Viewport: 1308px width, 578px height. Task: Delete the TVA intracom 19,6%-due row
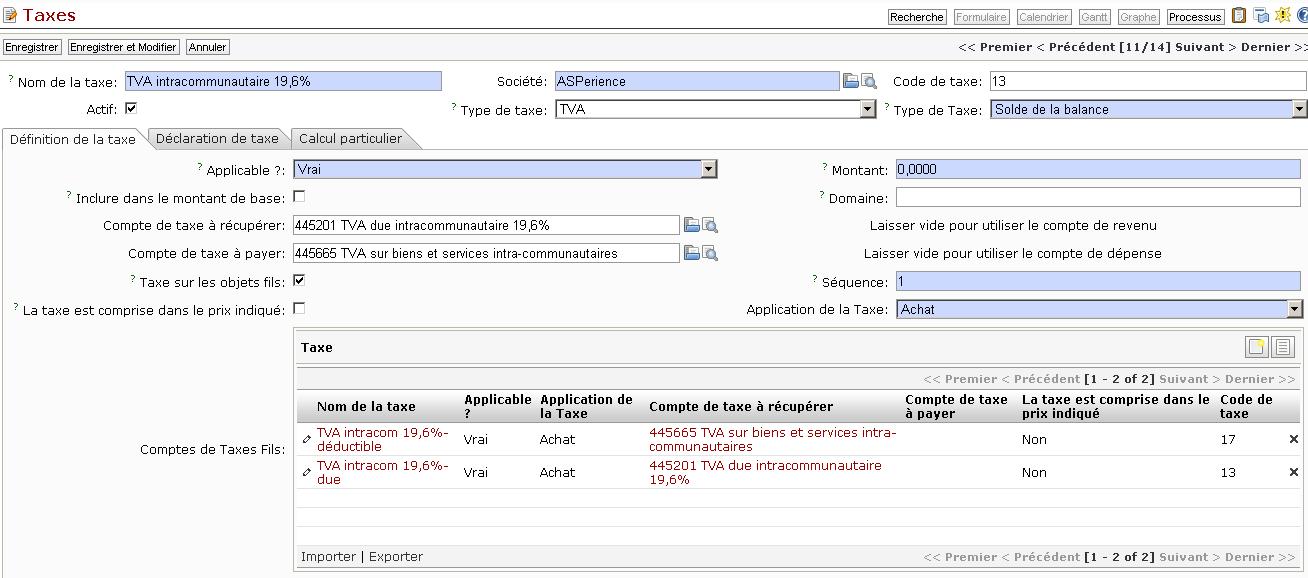pyautogui.click(x=1293, y=473)
